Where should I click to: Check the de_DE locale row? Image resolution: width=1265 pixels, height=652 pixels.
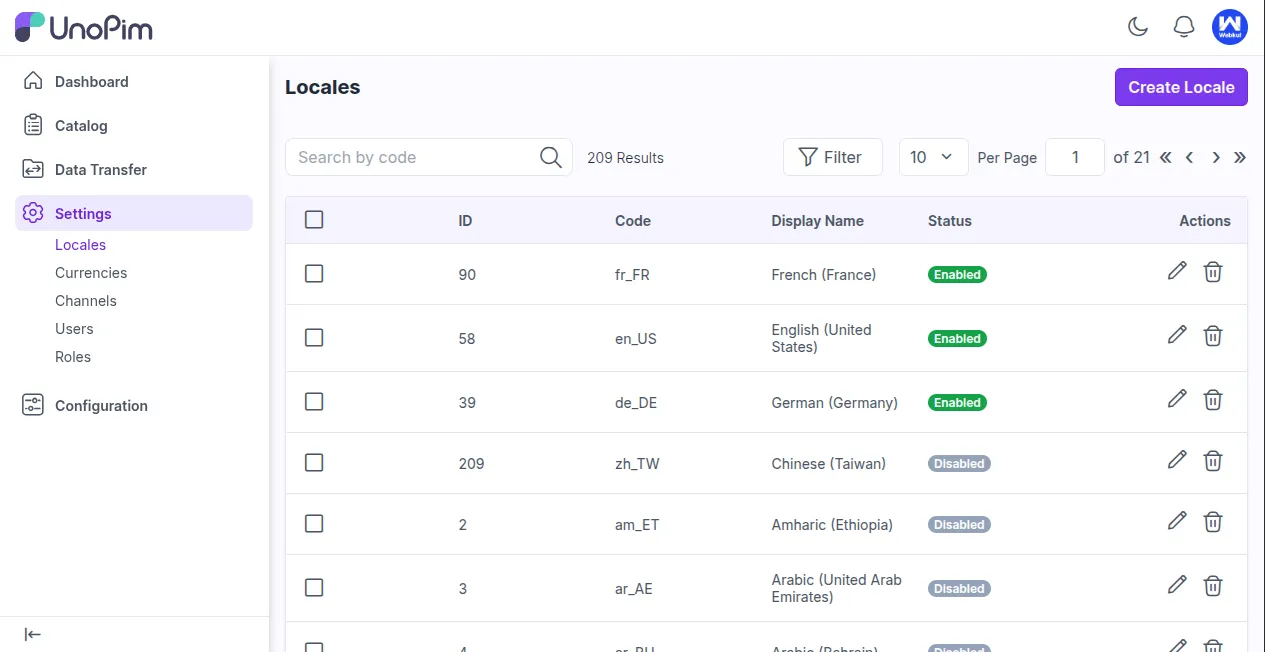[314, 402]
